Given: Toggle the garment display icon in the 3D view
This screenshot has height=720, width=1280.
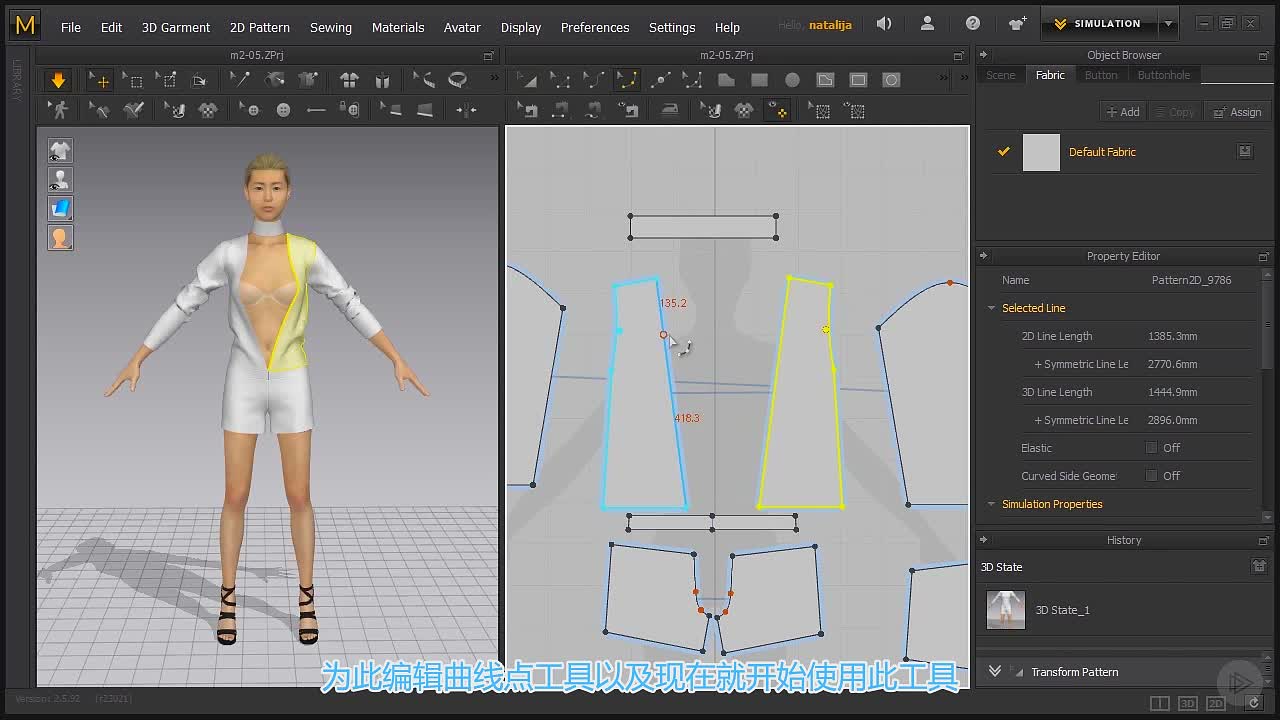Looking at the screenshot, I should (x=60, y=151).
